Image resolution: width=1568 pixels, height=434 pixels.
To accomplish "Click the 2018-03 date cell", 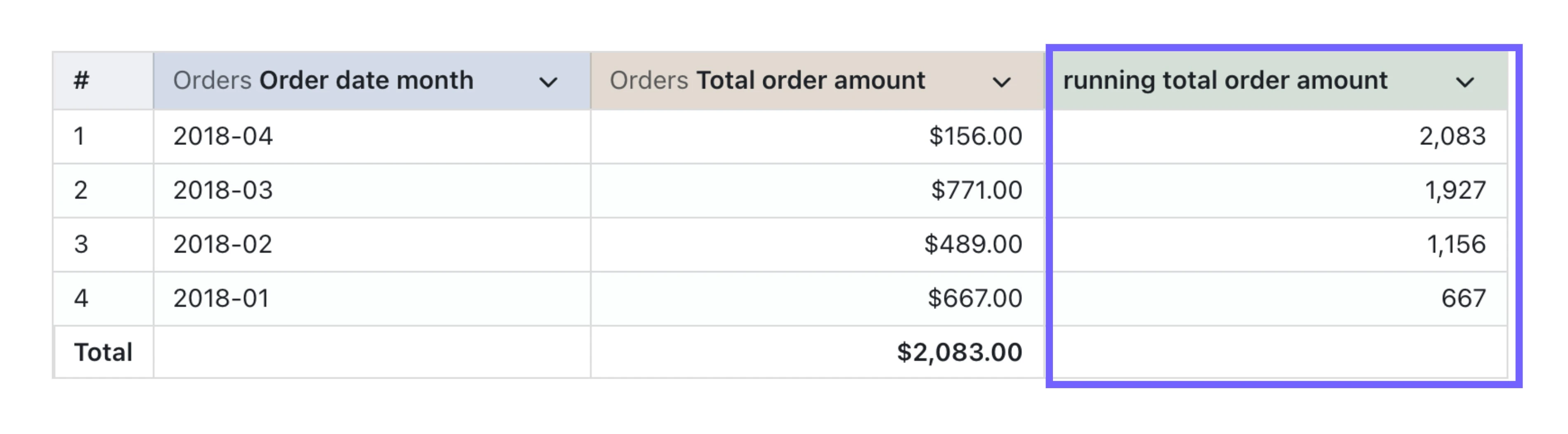I will click(223, 190).
